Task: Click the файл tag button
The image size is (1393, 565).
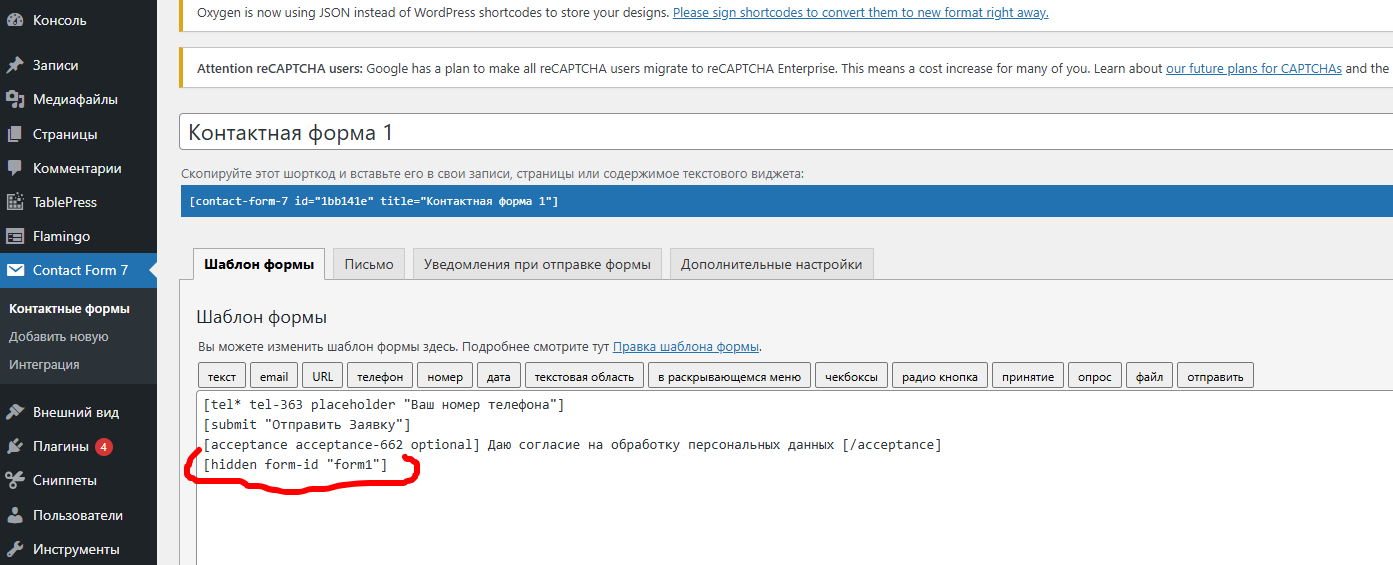Action: click(1149, 376)
